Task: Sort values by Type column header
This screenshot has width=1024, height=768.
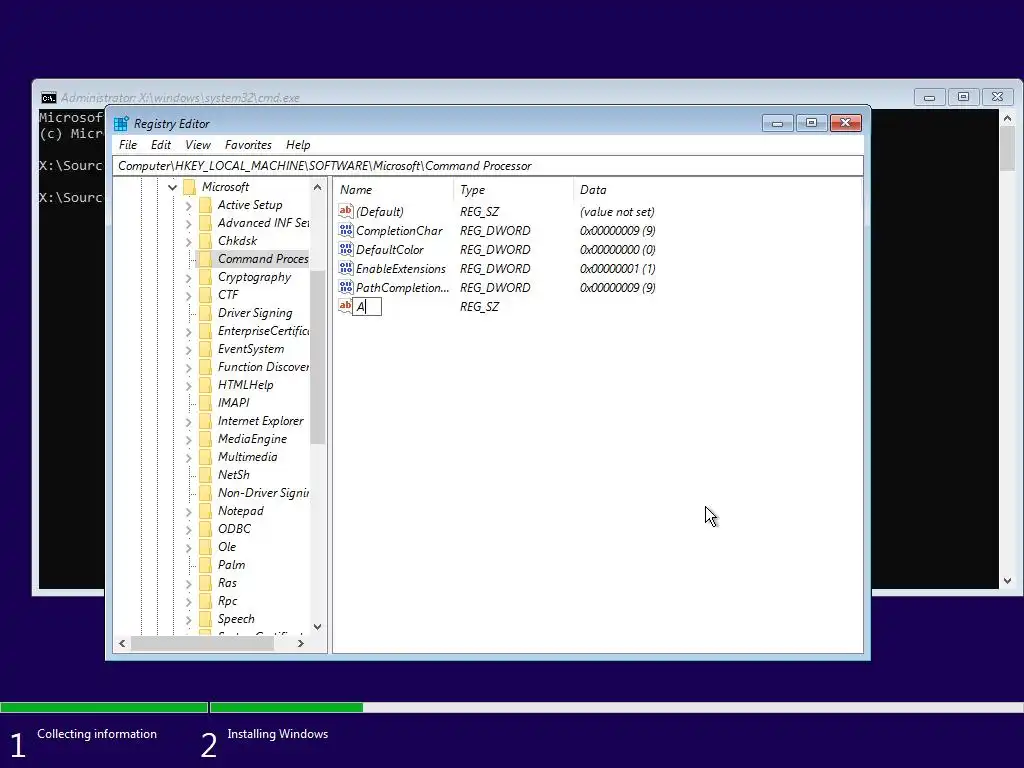Action: pyautogui.click(x=513, y=190)
